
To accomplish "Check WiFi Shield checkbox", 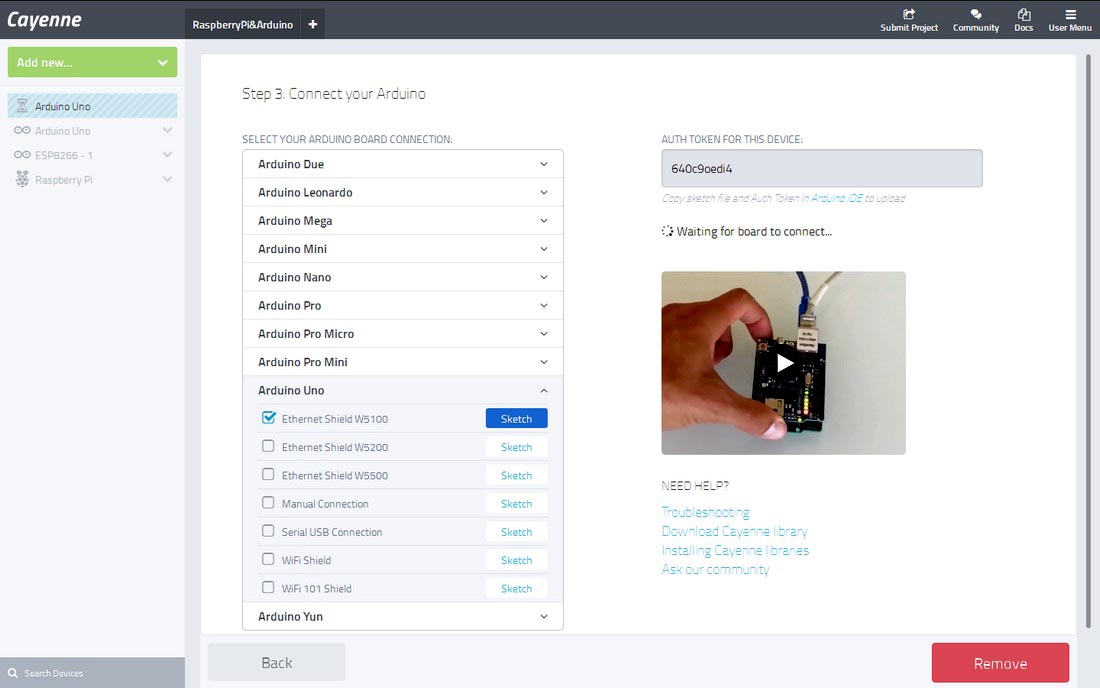I will (x=268, y=559).
